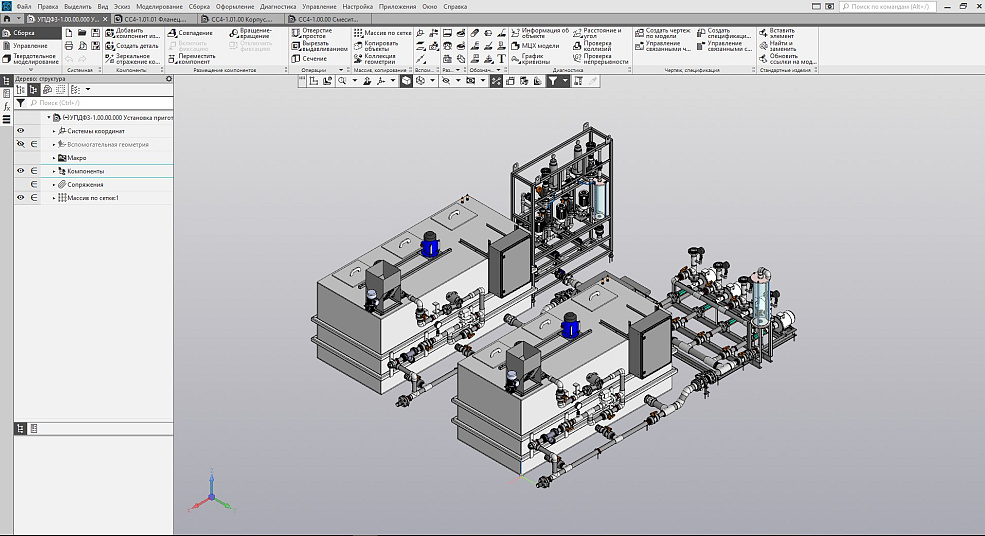Click the Вставить элемент button
Image resolution: width=985 pixels, height=536 pixels.
[781, 33]
